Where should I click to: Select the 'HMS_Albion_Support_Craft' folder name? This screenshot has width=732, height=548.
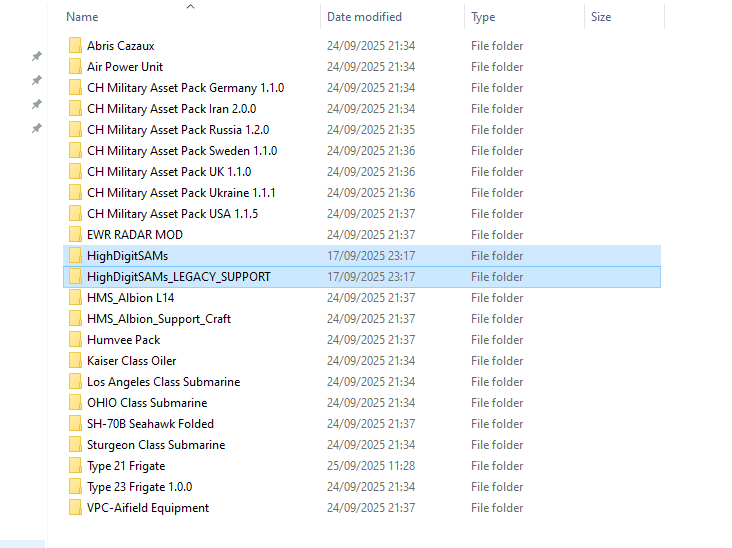pos(159,319)
